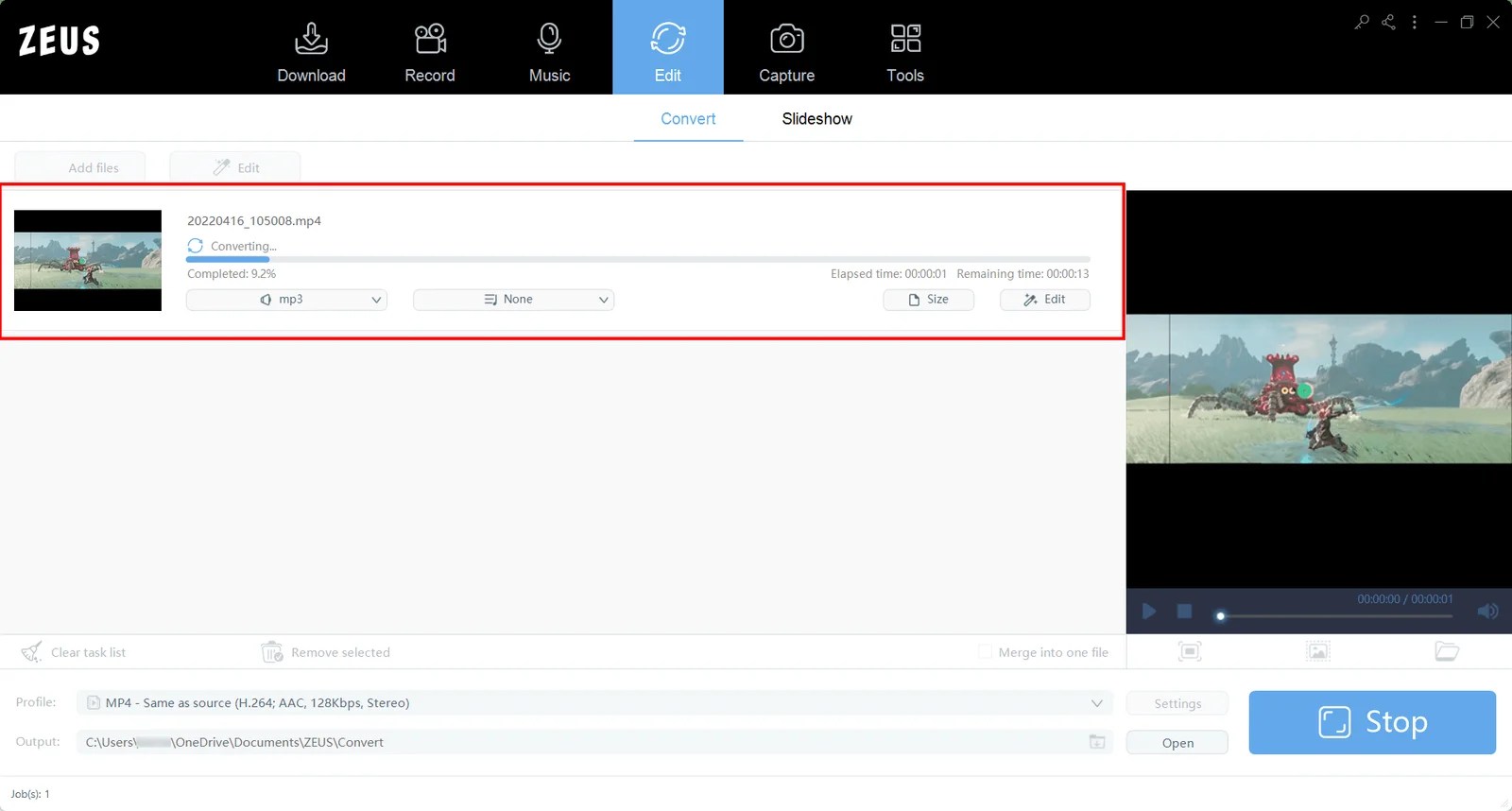Open the mp3 audio track dropdown

pos(286,300)
